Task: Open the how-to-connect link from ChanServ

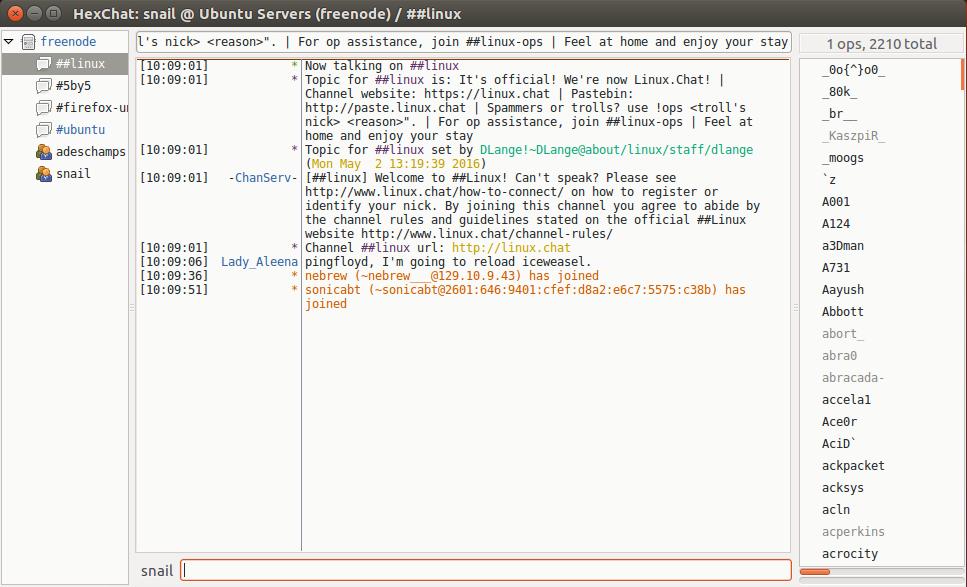Action: coord(434,192)
